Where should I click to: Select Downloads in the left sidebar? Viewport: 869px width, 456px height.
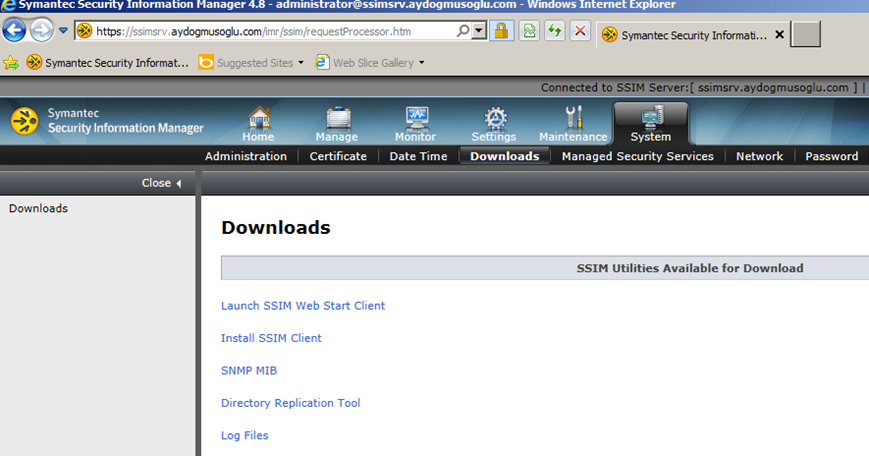pyautogui.click(x=38, y=209)
